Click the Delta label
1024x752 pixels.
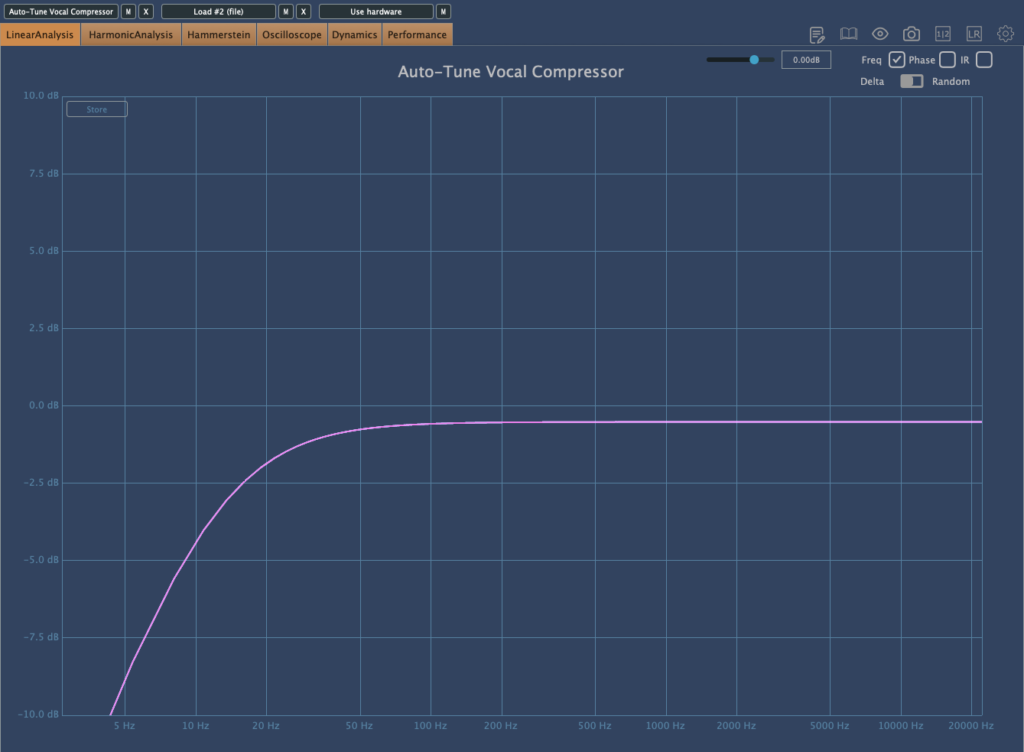pyautogui.click(x=872, y=82)
